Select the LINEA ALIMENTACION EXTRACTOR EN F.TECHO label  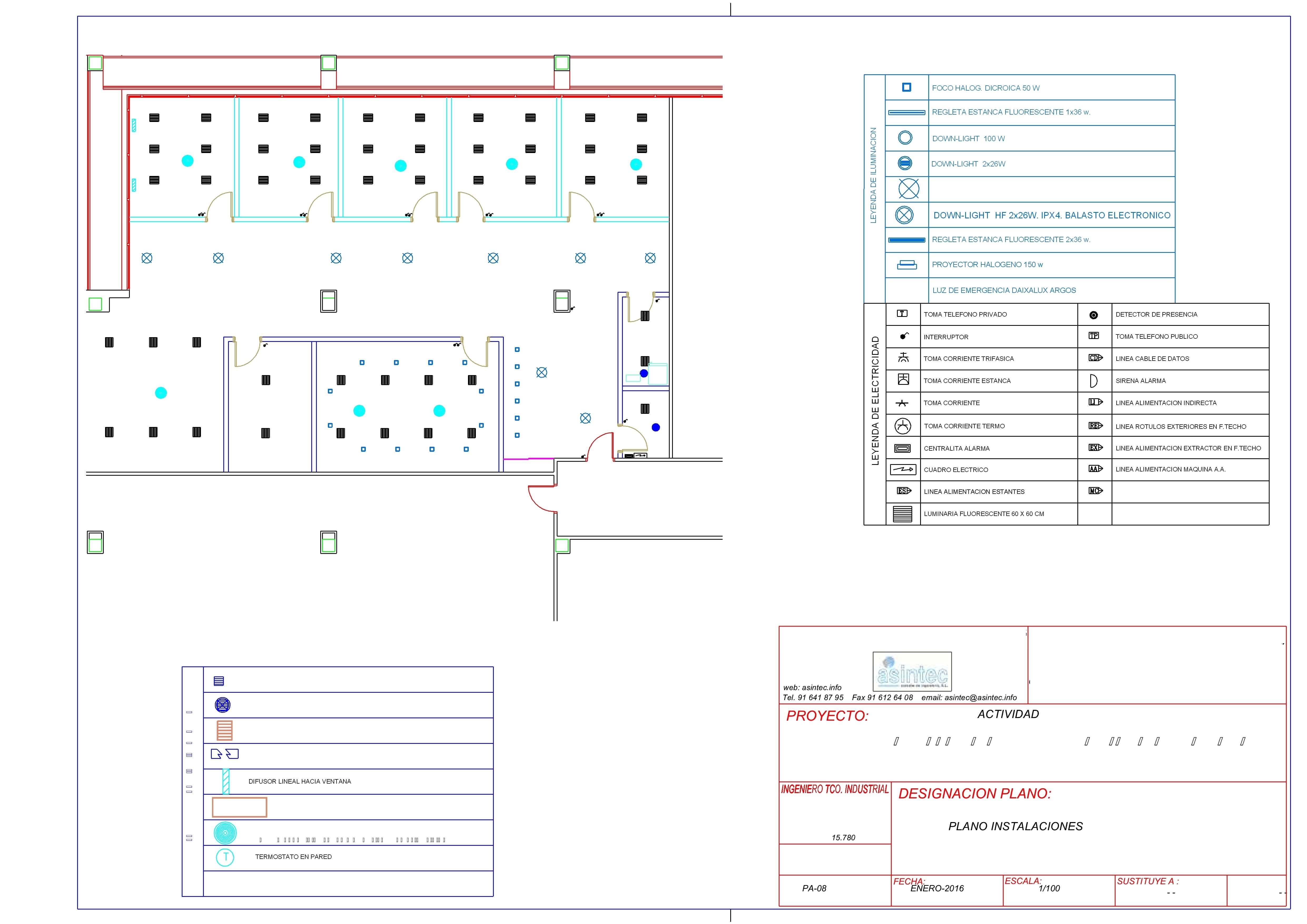(1188, 448)
